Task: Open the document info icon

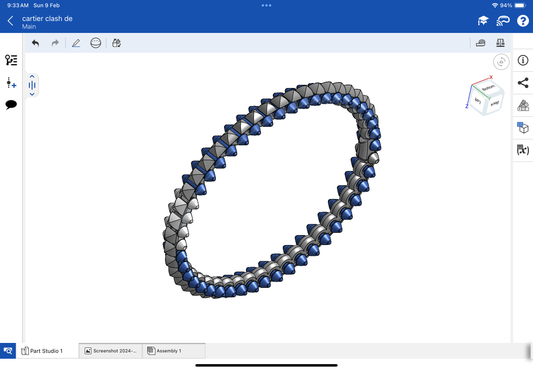Action: (523, 60)
